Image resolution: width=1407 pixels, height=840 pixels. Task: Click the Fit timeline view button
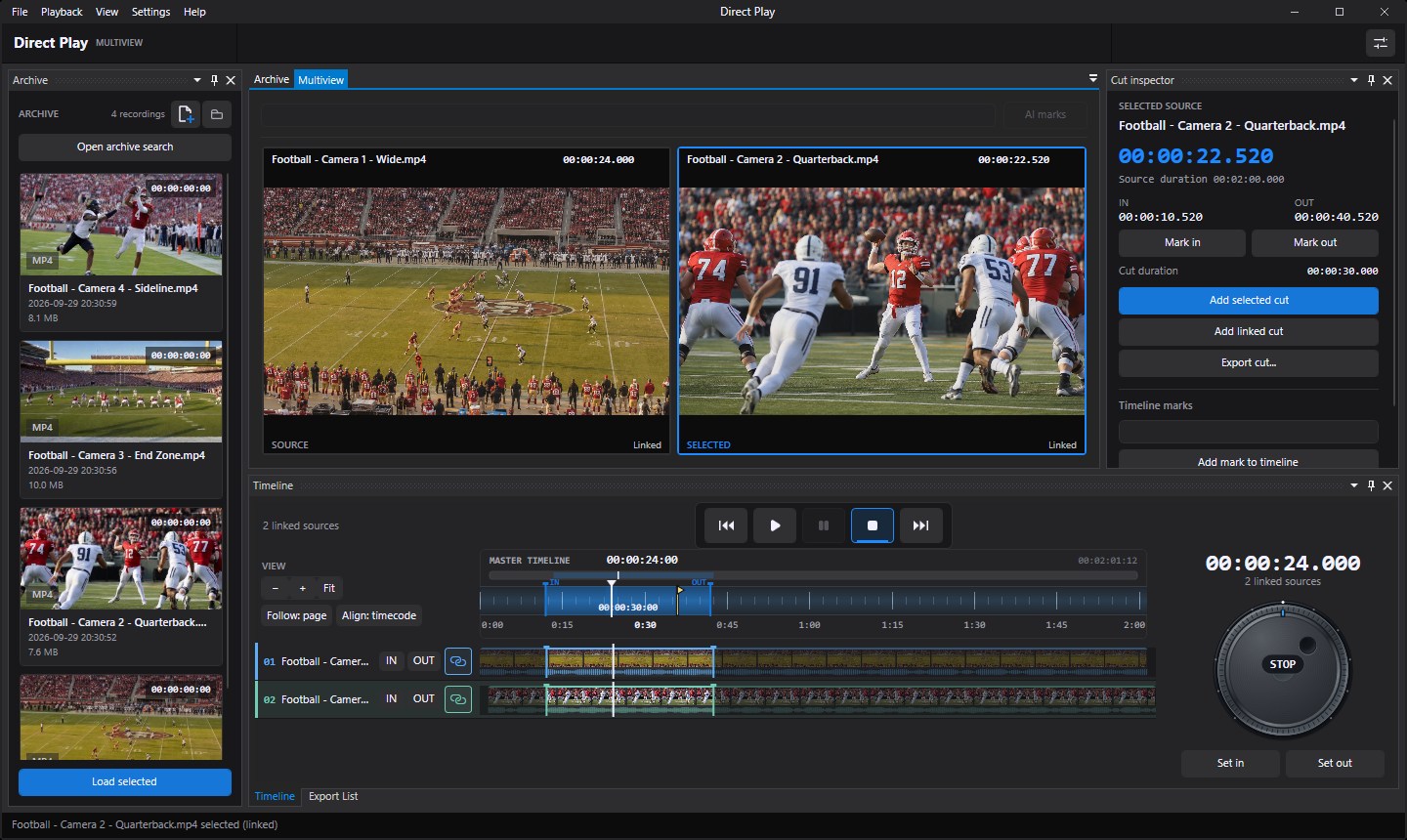click(329, 588)
